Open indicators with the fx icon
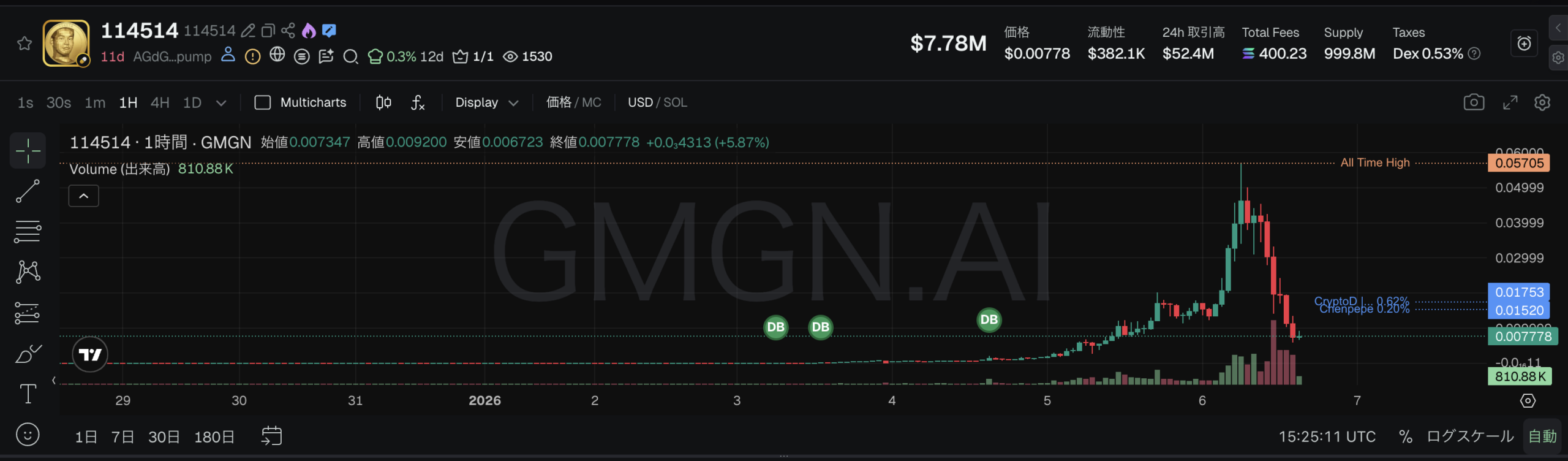The height and width of the screenshot is (461, 1568). [418, 102]
